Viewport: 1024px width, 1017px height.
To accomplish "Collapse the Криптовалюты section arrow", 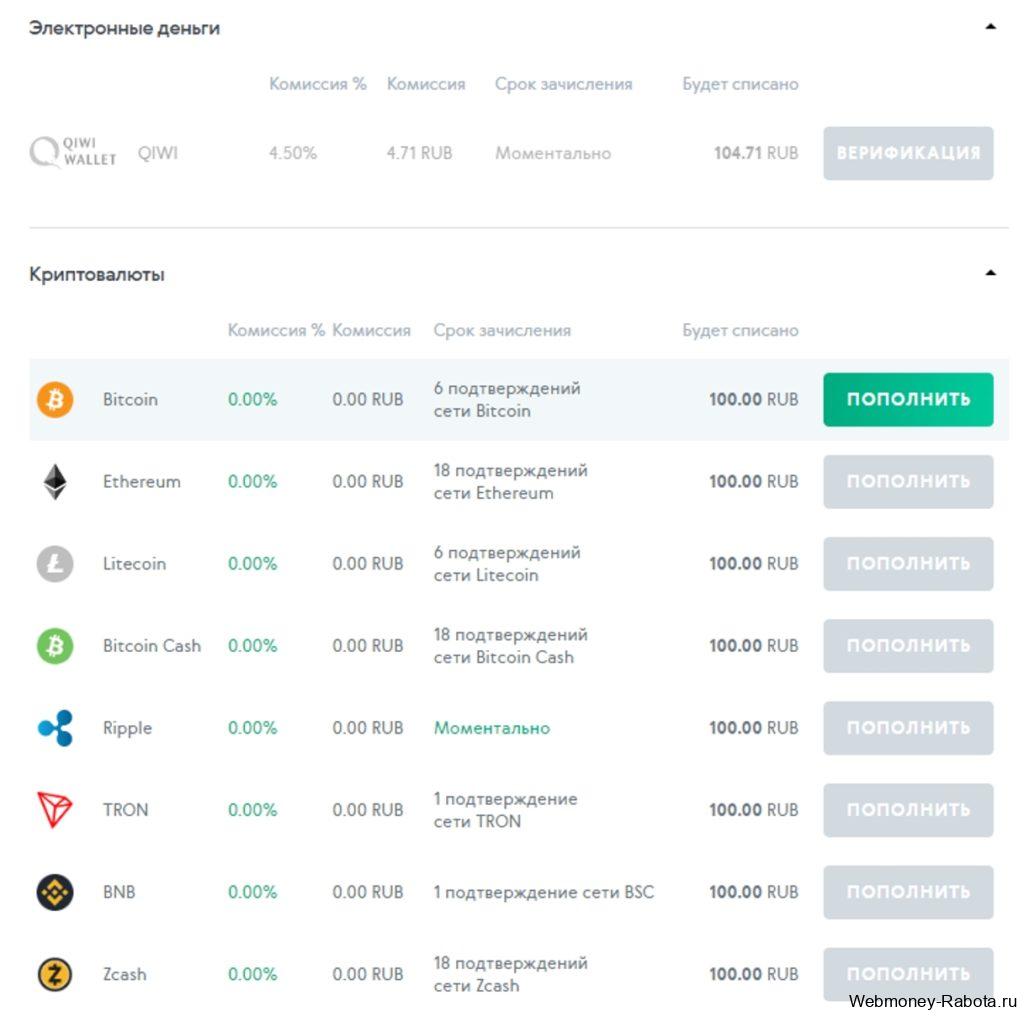I will 990,273.
